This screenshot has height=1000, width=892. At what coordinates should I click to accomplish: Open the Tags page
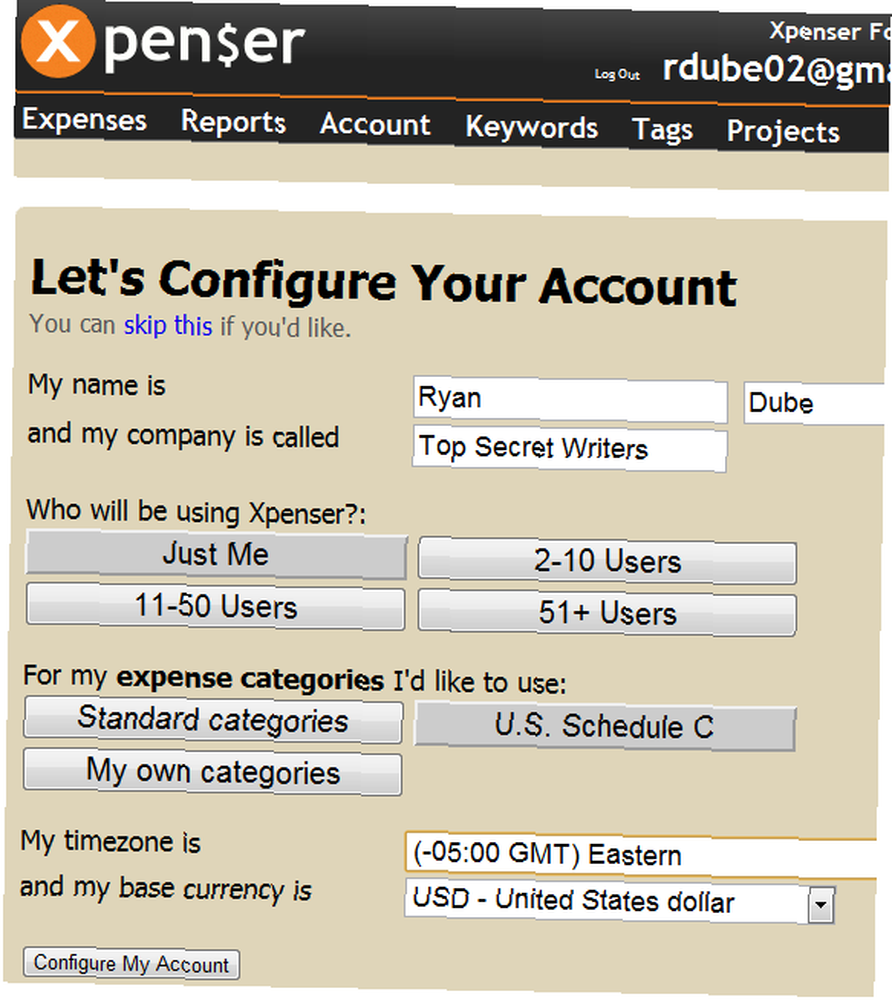point(662,130)
